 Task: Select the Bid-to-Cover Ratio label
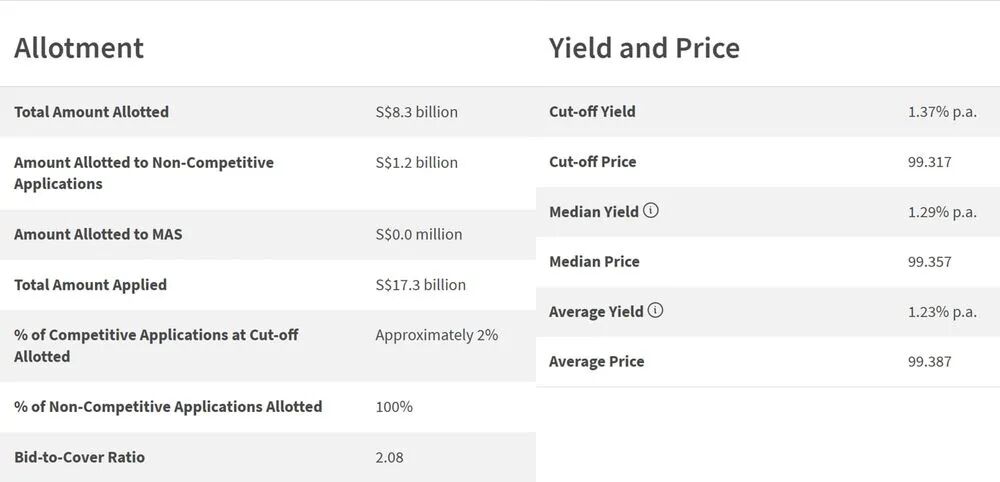pos(79,457)
